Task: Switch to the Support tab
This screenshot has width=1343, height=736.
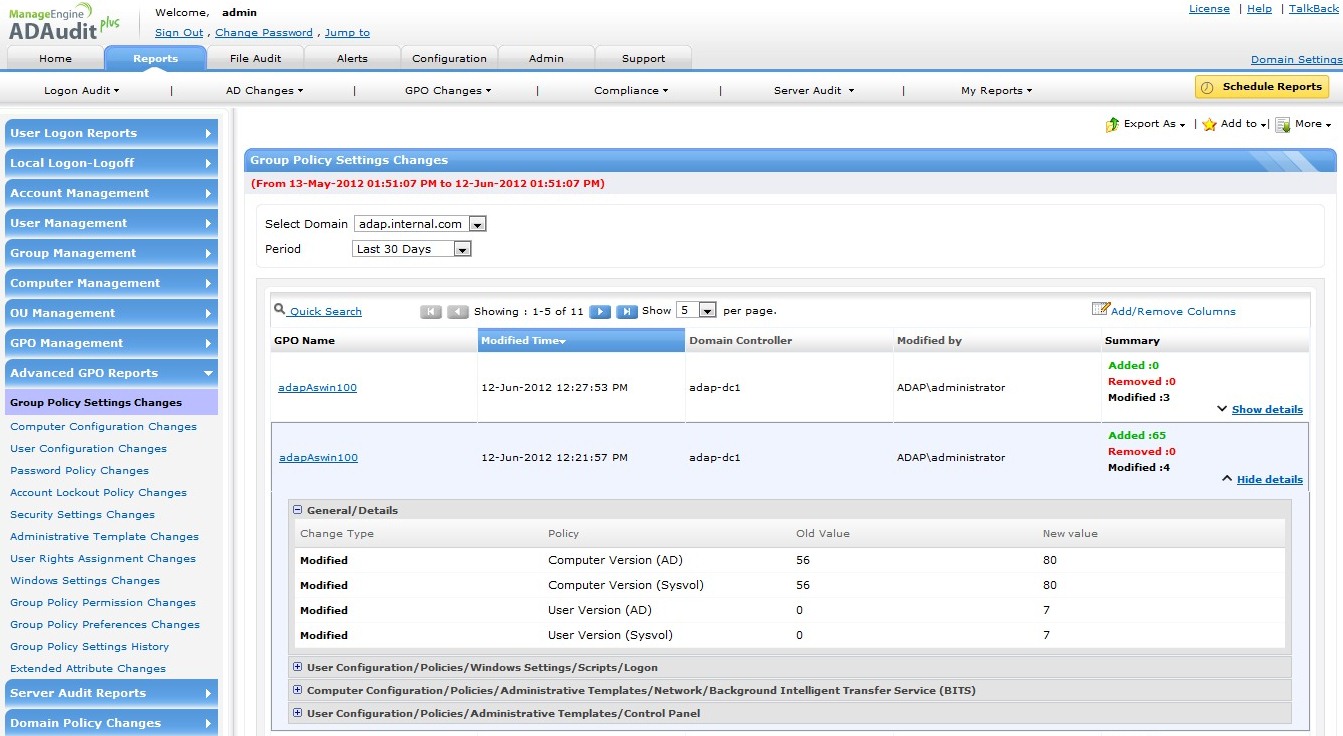Action: (643, 58)
